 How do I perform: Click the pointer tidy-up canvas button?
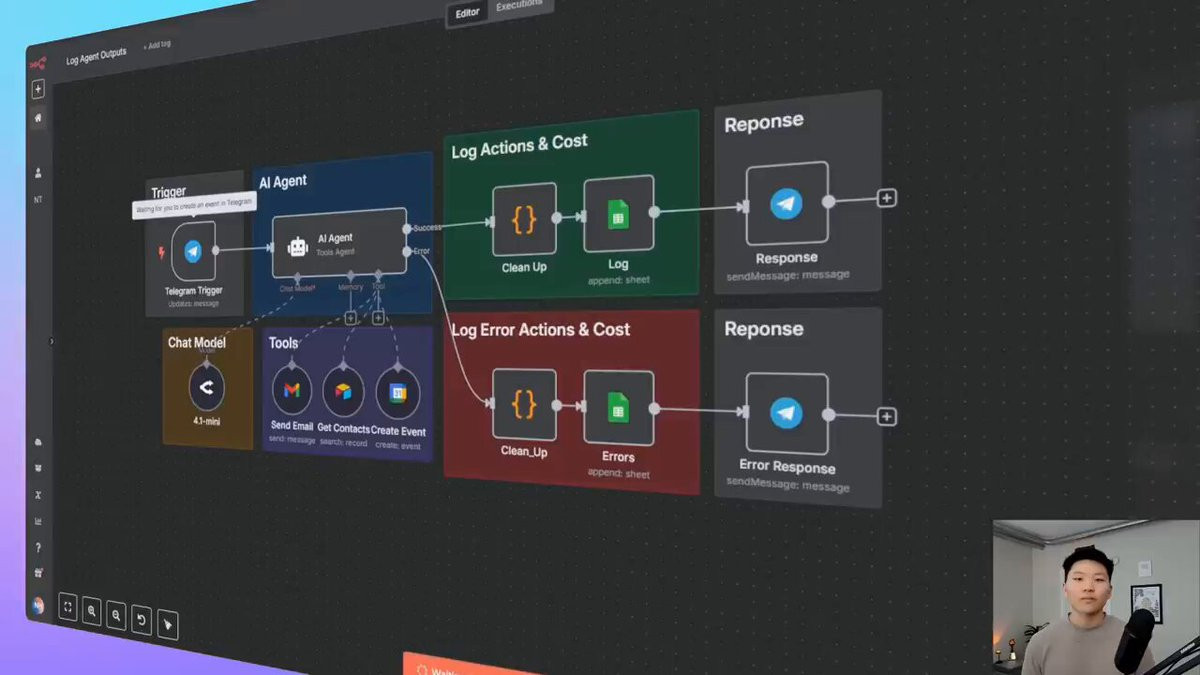[167, 626]
